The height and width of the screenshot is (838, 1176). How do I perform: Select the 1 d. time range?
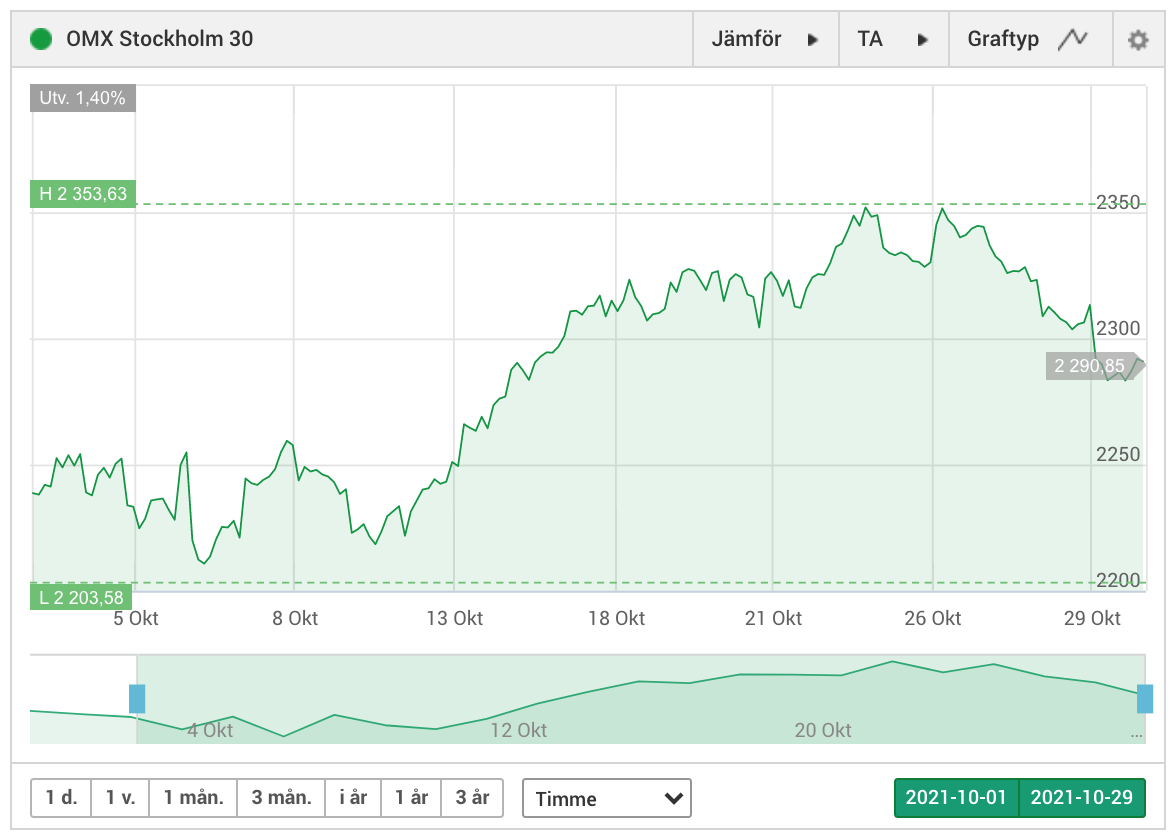pyautogui.click(x=61, y=797)
